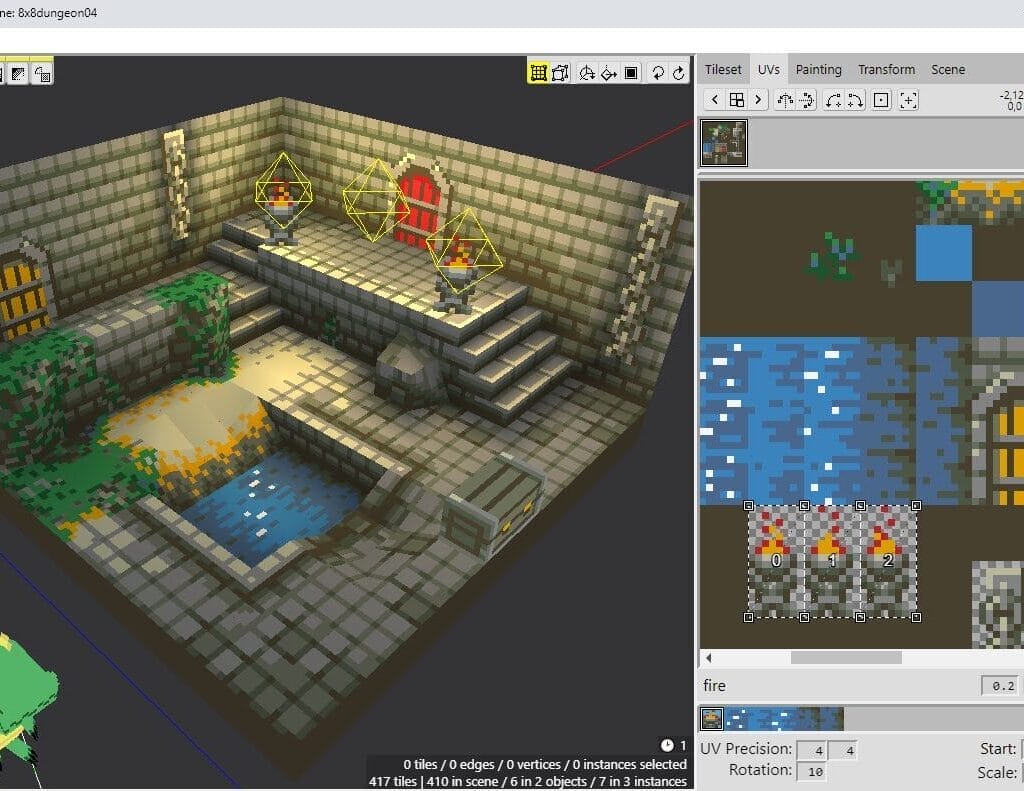
Task: Select the tile grid mode tool
Action: point(538,72)
